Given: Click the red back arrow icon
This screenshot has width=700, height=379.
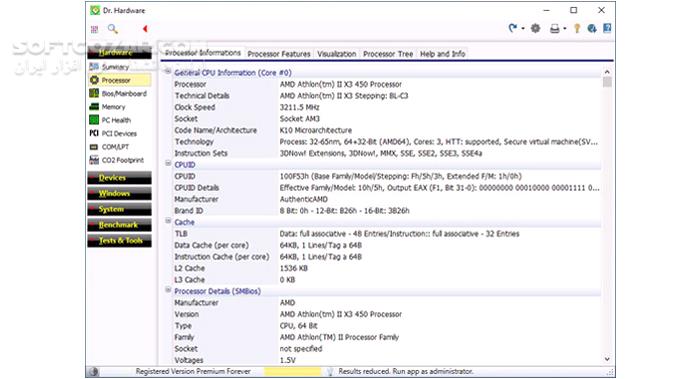Looking at the screenshot, I should tap(145, 29).
